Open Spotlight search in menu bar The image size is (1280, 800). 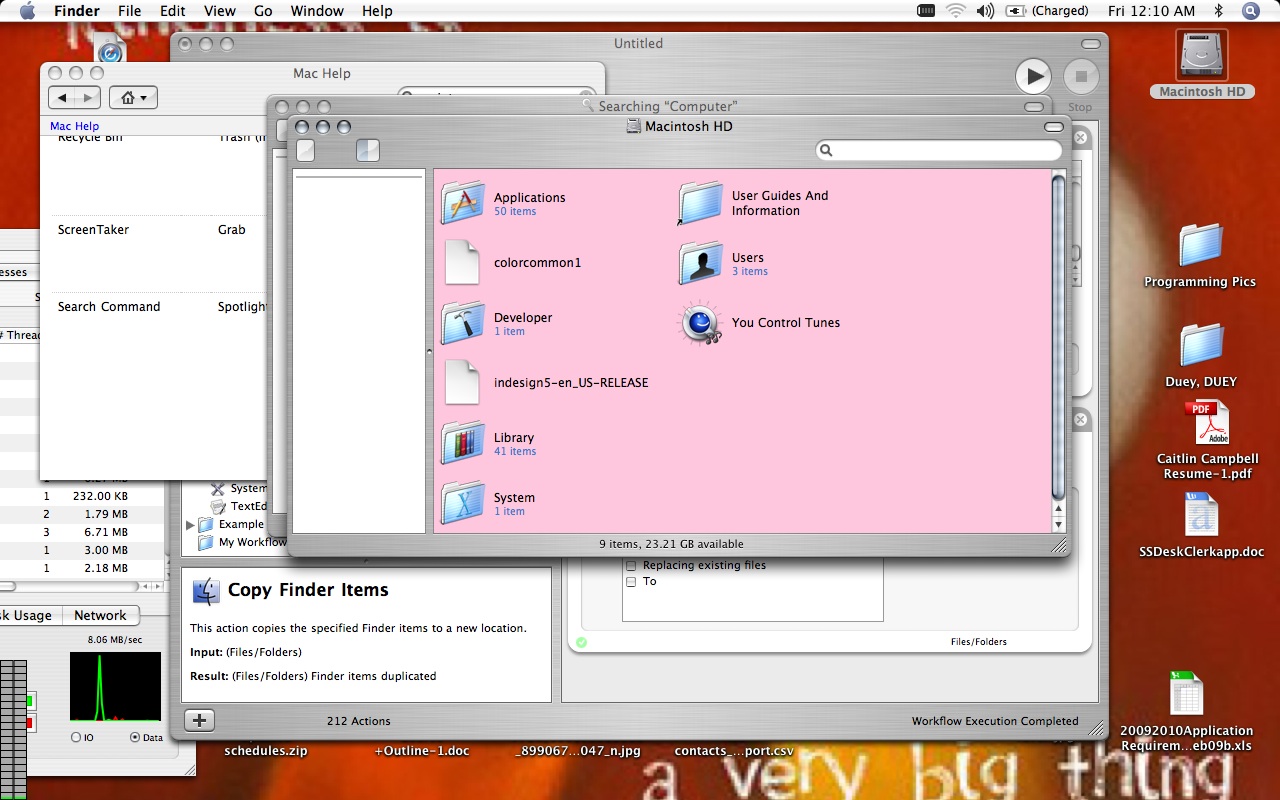click(x=1250, y=11)
